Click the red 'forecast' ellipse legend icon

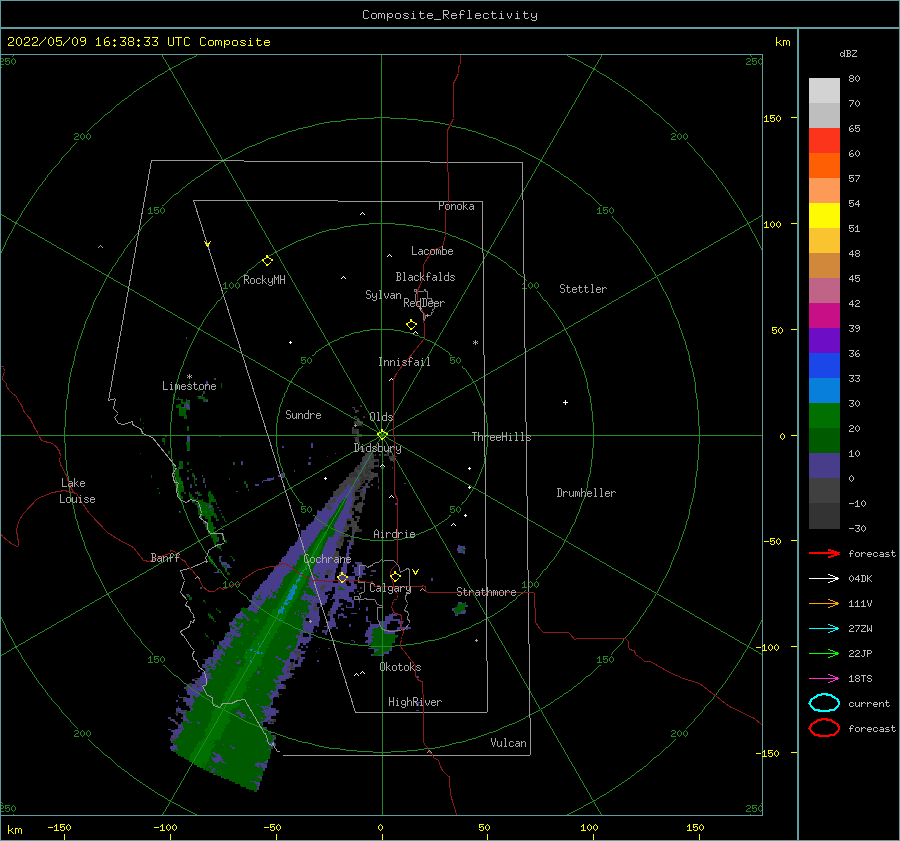pos(824,728)
